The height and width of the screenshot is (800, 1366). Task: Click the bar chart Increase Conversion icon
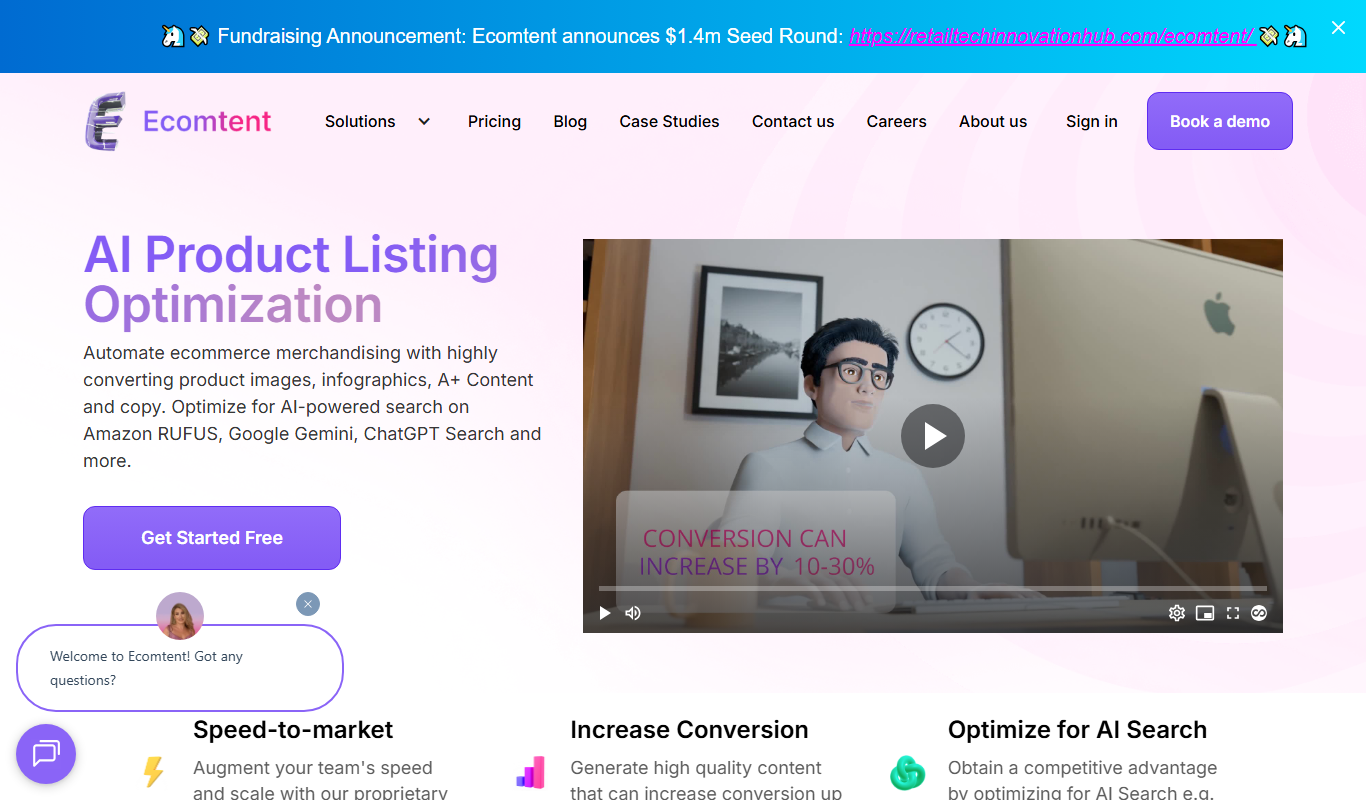(530, 772)
